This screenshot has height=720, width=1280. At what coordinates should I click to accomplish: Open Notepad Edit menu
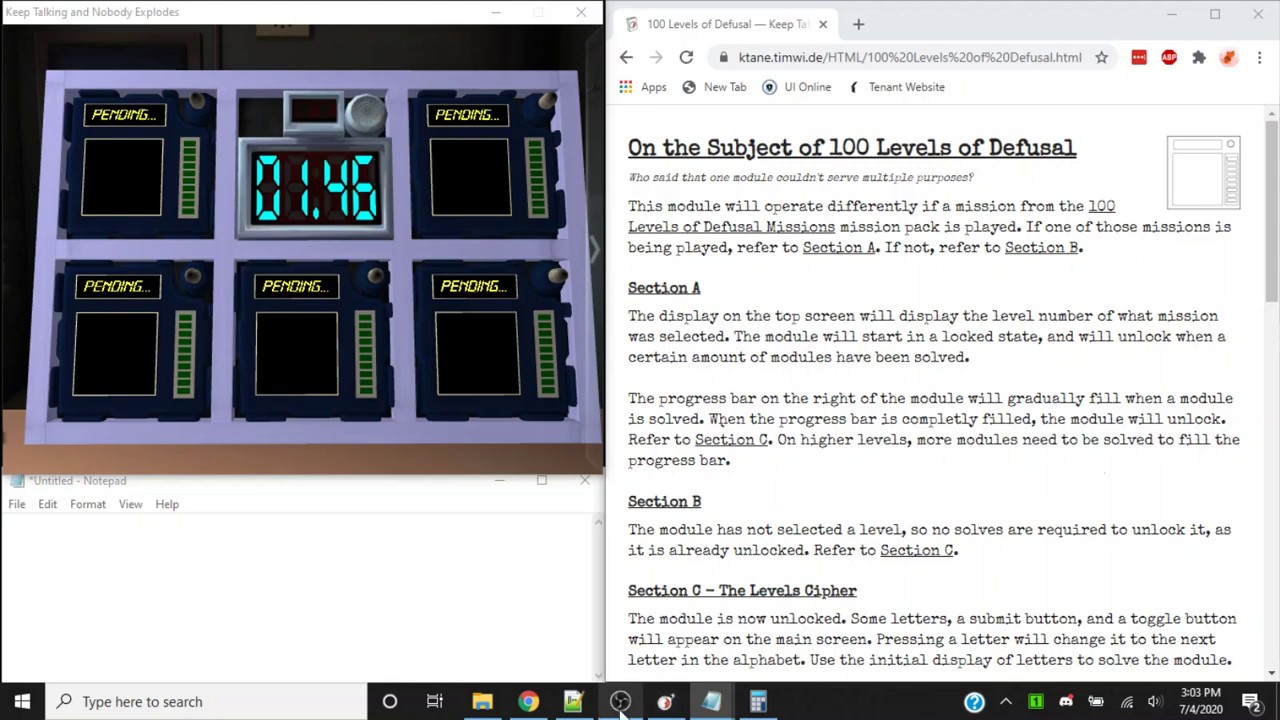tap(47, 504)
